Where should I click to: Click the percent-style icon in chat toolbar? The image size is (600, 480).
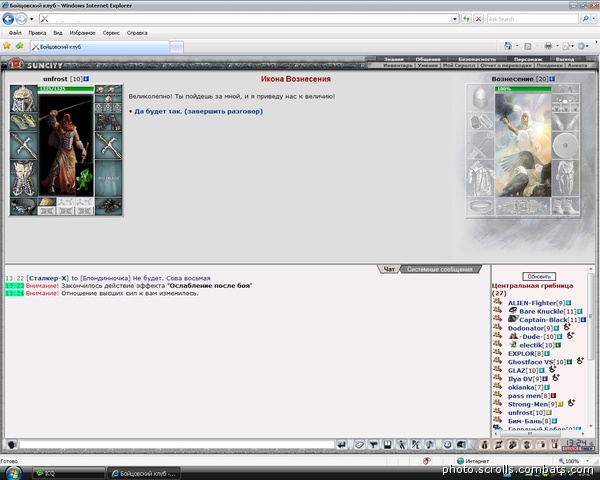[x=415, y=444]
